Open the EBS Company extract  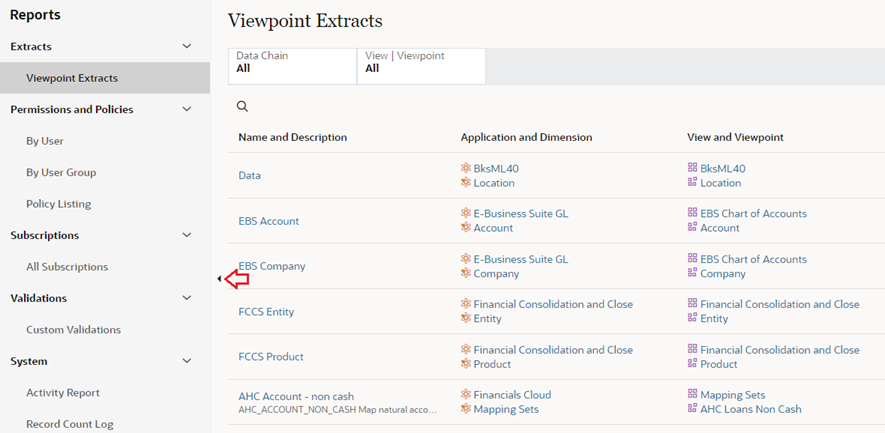pos(271,266)
